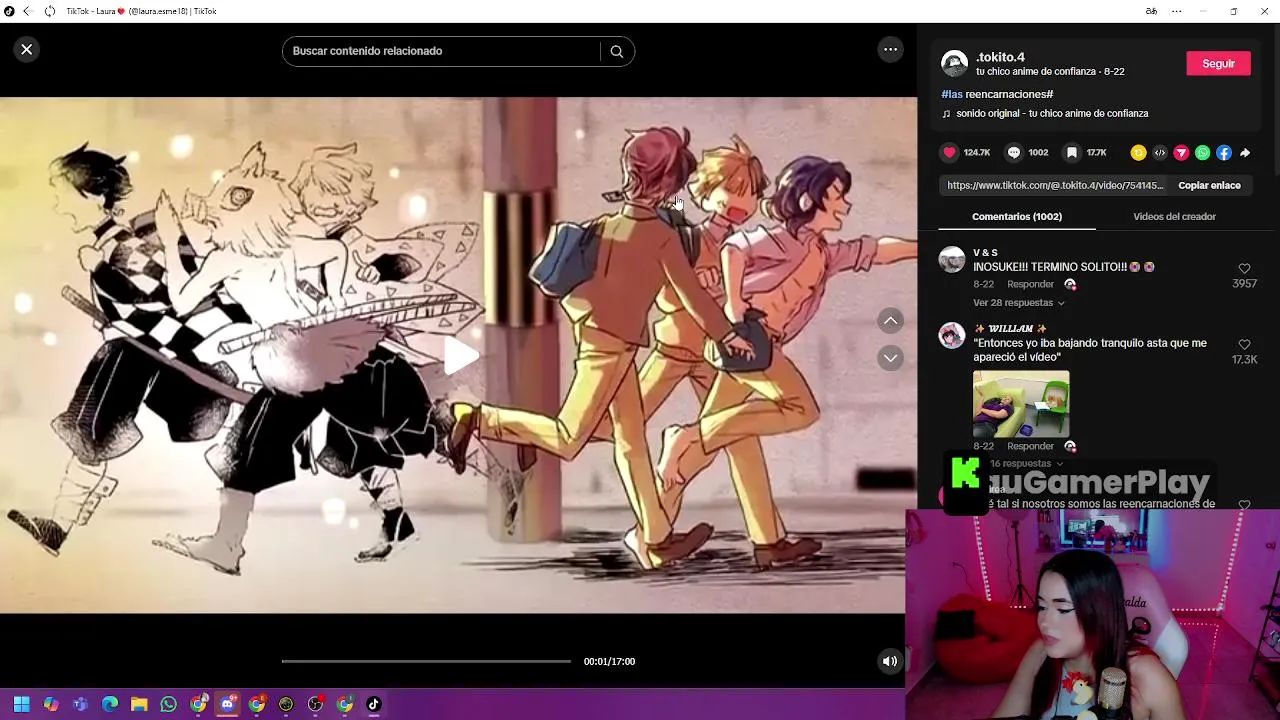Viewport: 1280px width, 720px height.
Task: Send to friends via red paper-plane icon
Action: pyautogui.click(x=1181, y=153)
